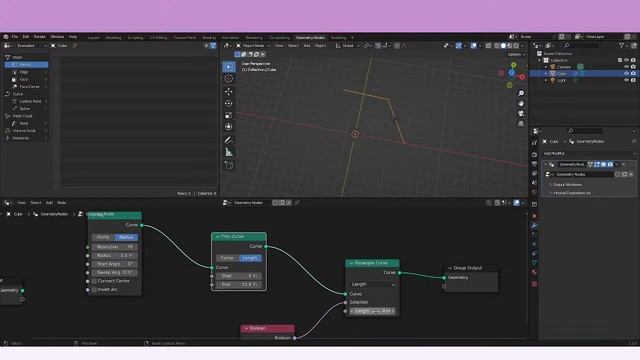Click the green Y axis gizmo handle

tap(513, 65)
